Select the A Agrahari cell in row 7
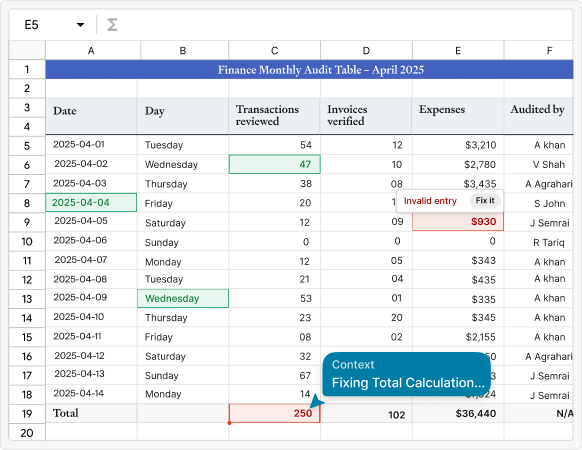Screen dimensions: 582x450 [x=539, y=183]
